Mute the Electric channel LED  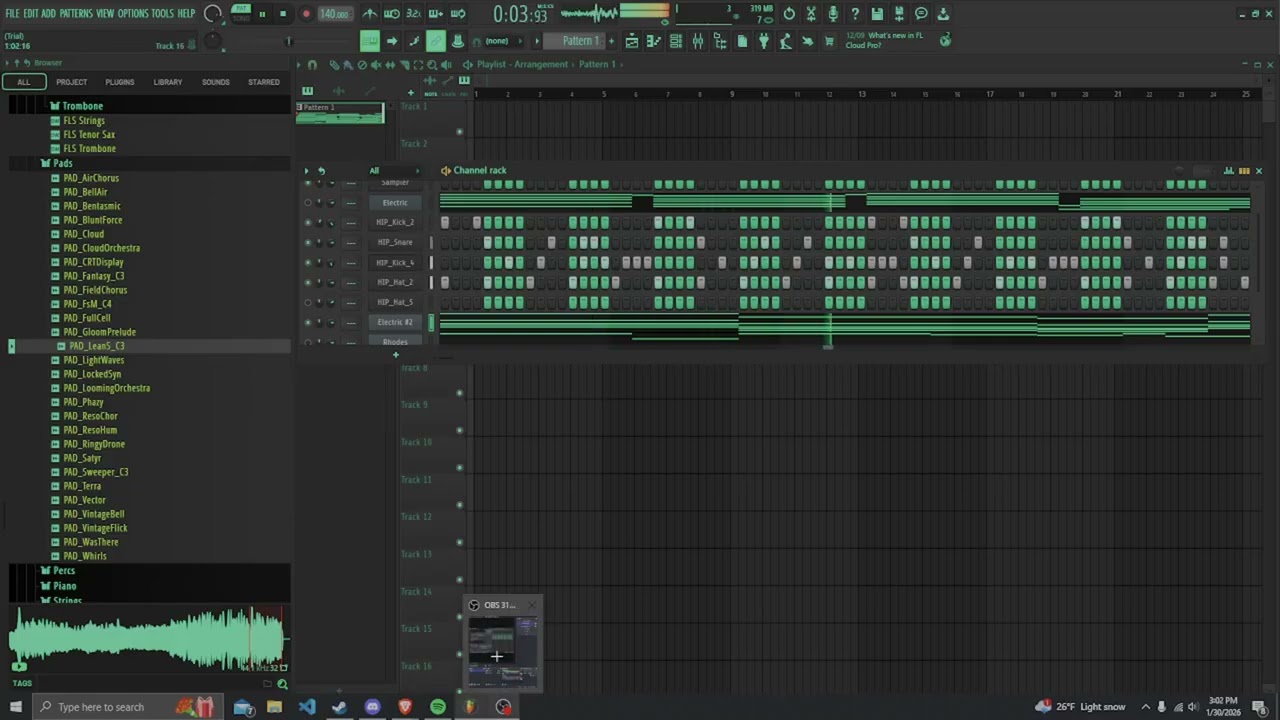(x=308, y=202)
